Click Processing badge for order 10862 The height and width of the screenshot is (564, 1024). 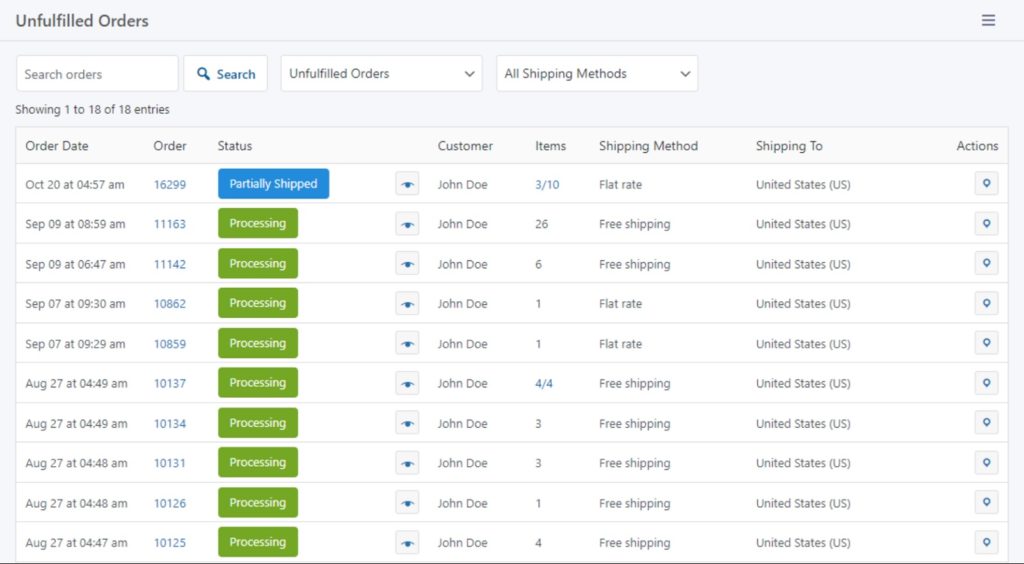click(258, 303)
